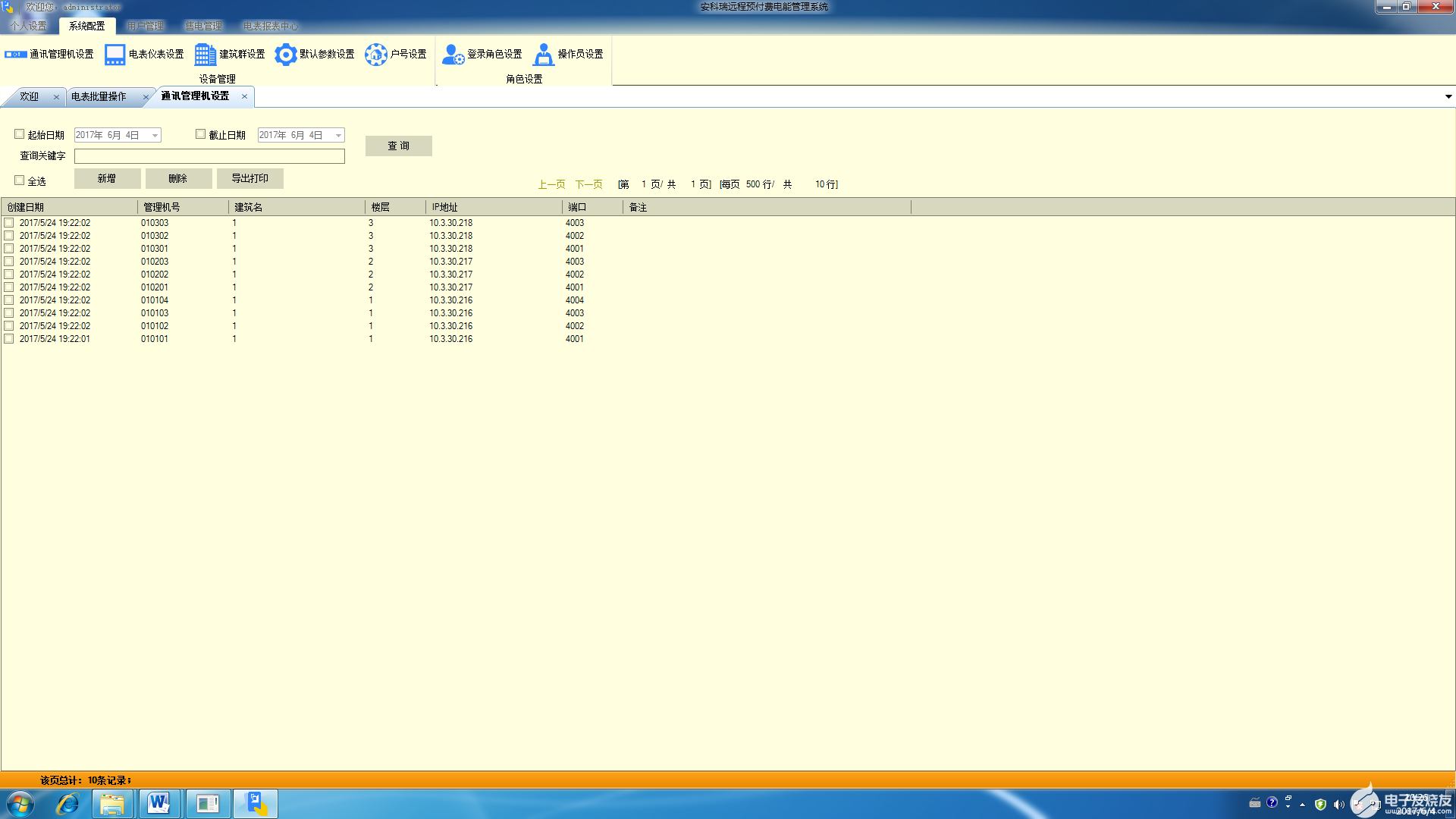Check the 全选 select-all checkbox

[x=20, y=180]
